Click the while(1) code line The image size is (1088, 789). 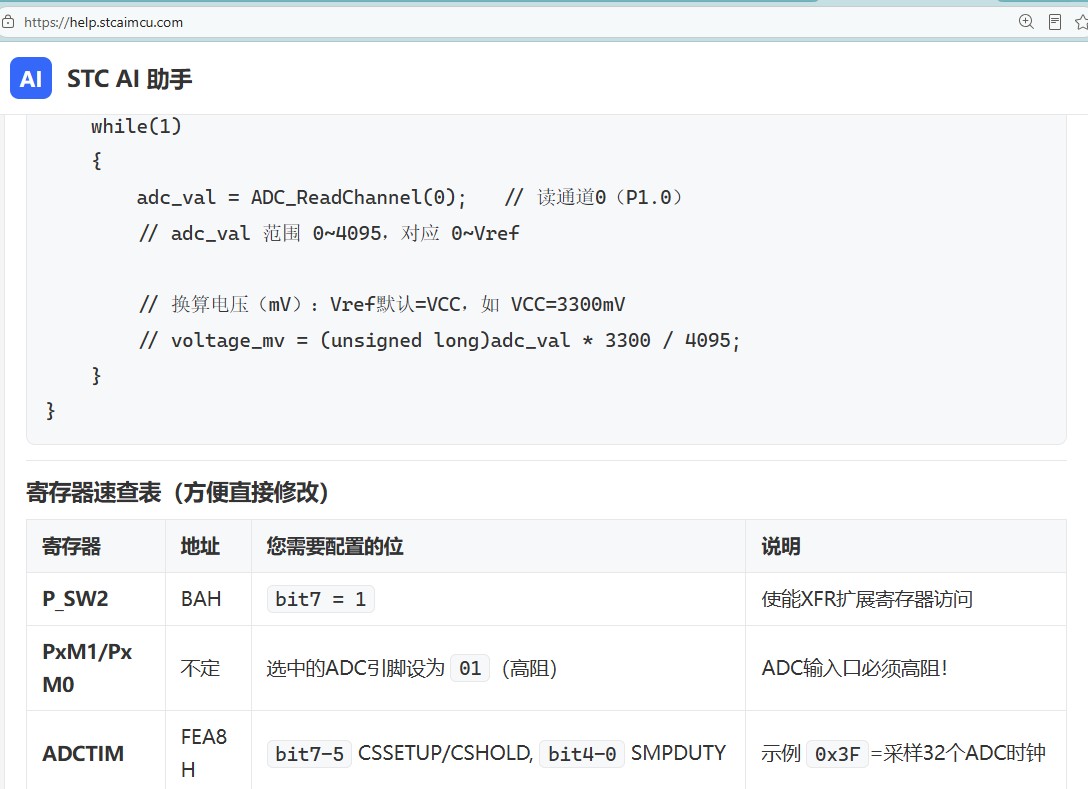136,126
